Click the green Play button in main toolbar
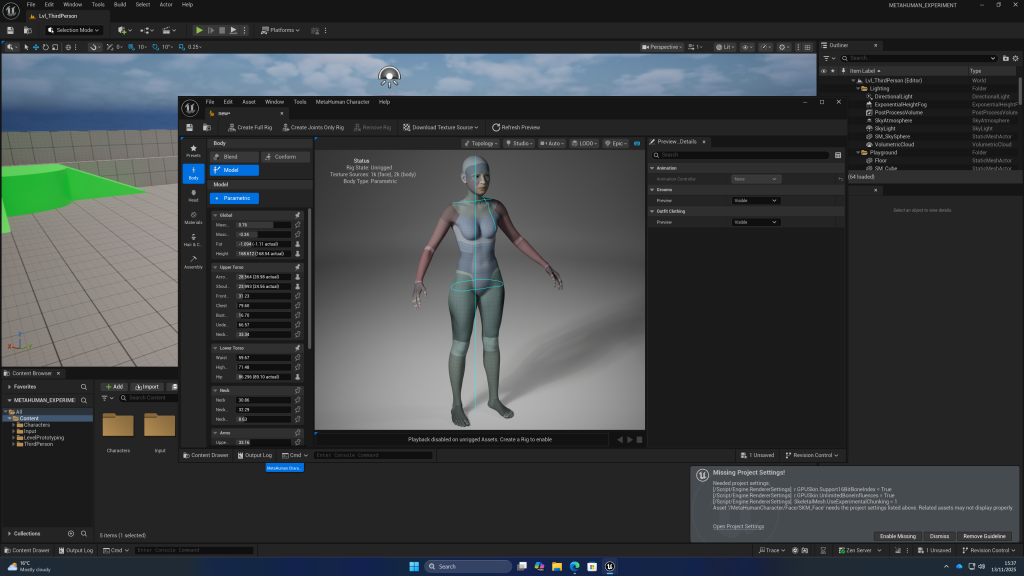The image size is (1024, 576). [x=199, y=30]
